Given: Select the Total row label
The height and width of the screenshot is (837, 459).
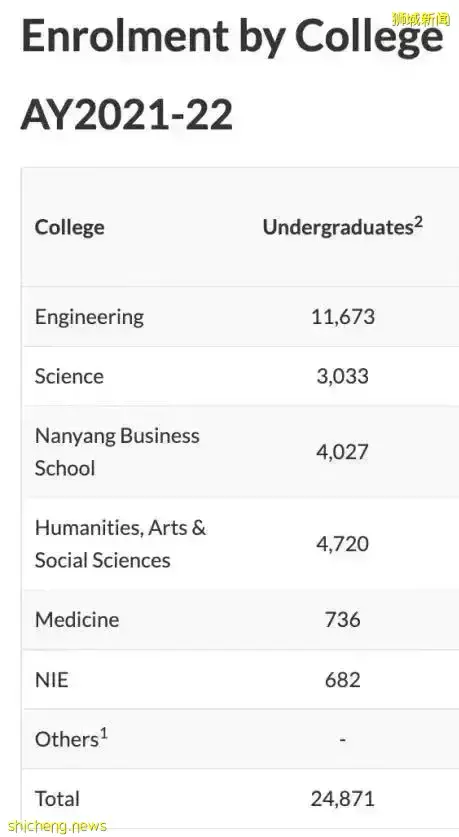Looking at the screenshot, I should point(57,799).
